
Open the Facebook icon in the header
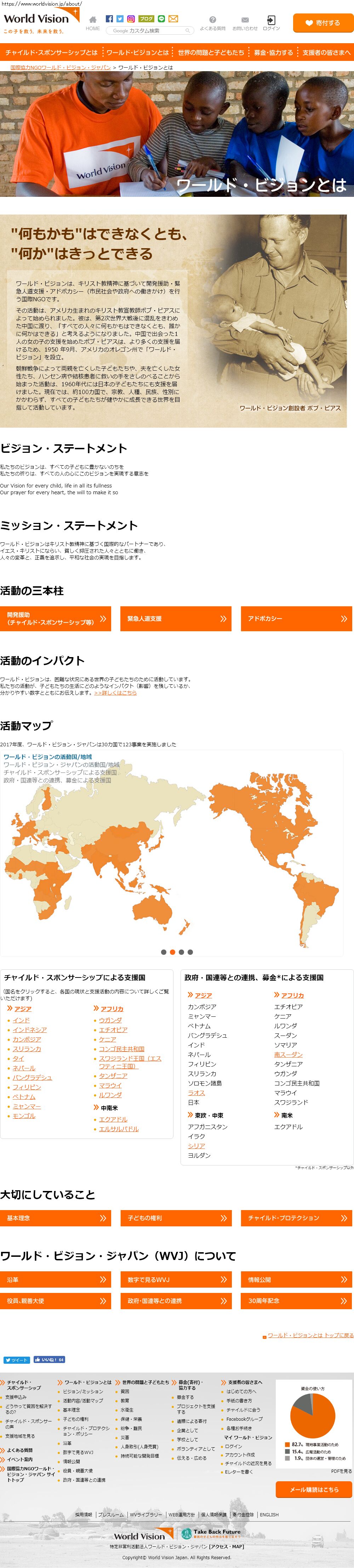[x=109, y=19]
